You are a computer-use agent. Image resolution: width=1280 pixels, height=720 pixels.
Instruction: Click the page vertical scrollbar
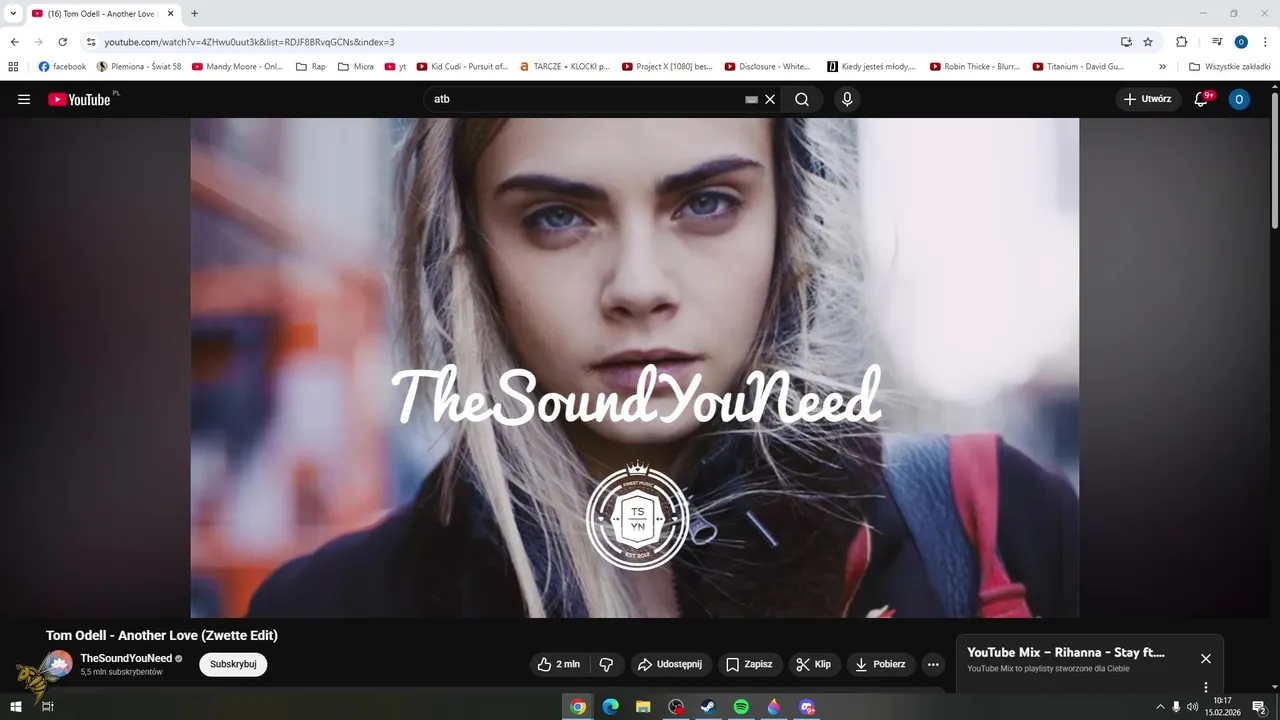coord(1274,160)
